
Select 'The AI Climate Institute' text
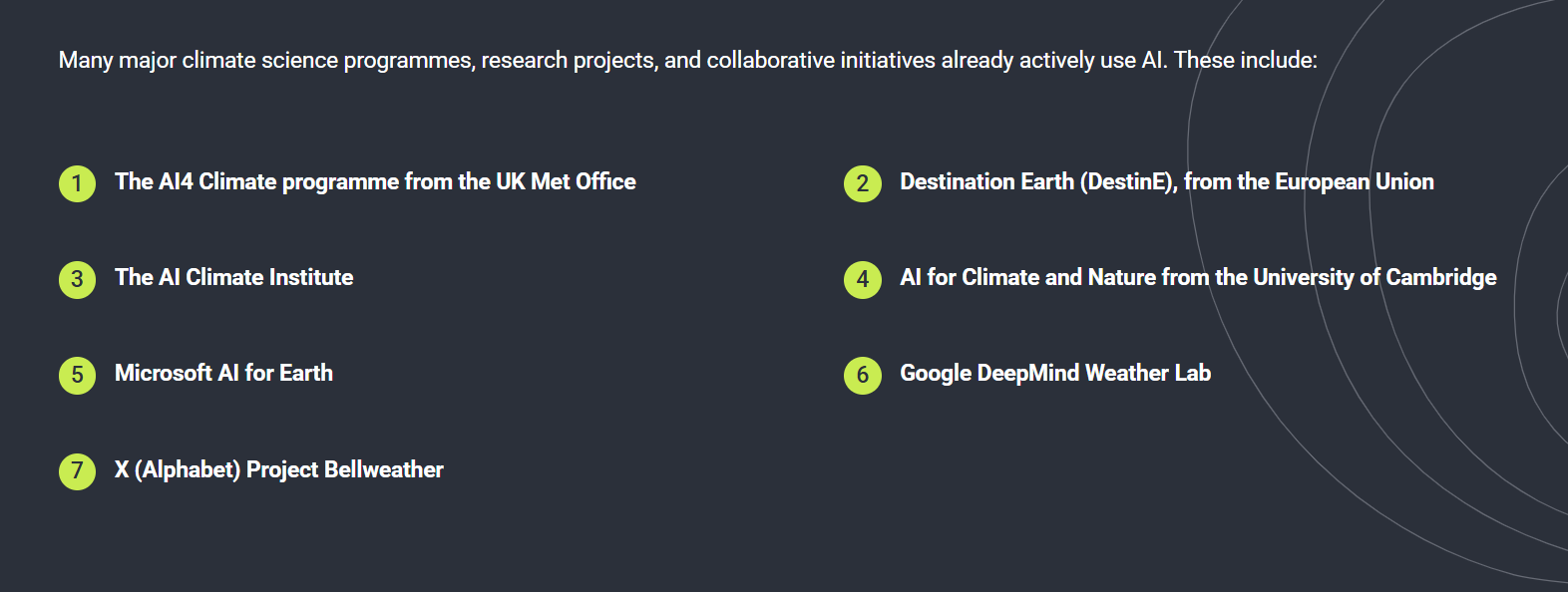[x=233, y=277]
